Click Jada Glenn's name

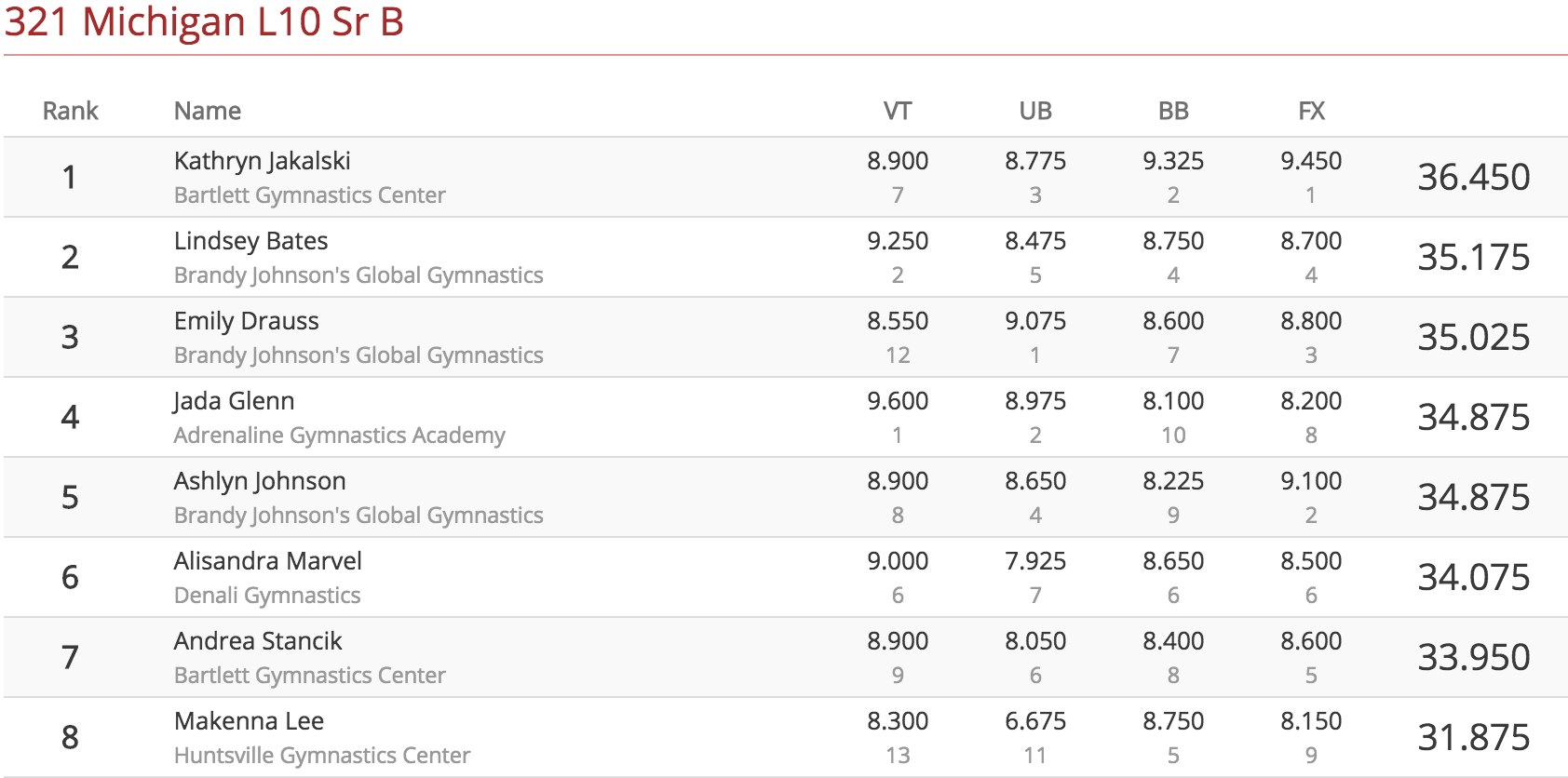pos(234,401)
